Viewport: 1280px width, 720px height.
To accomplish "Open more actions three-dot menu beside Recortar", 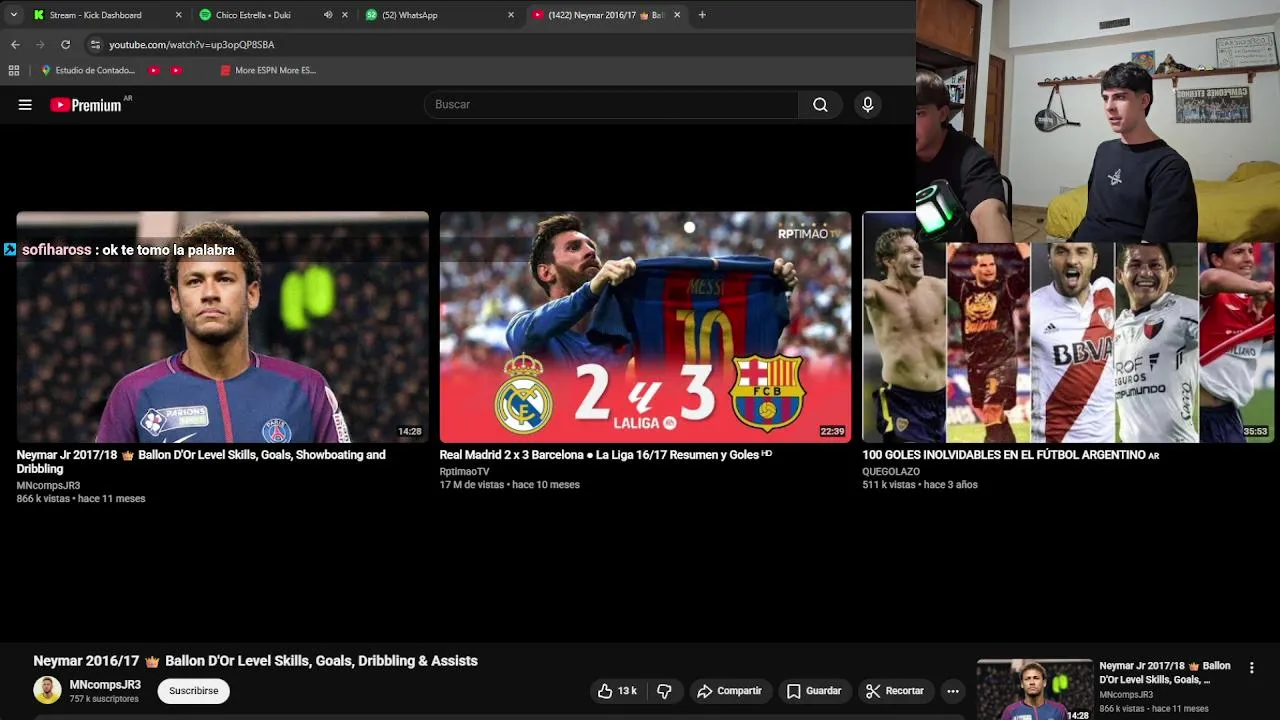I will point(953,691).
